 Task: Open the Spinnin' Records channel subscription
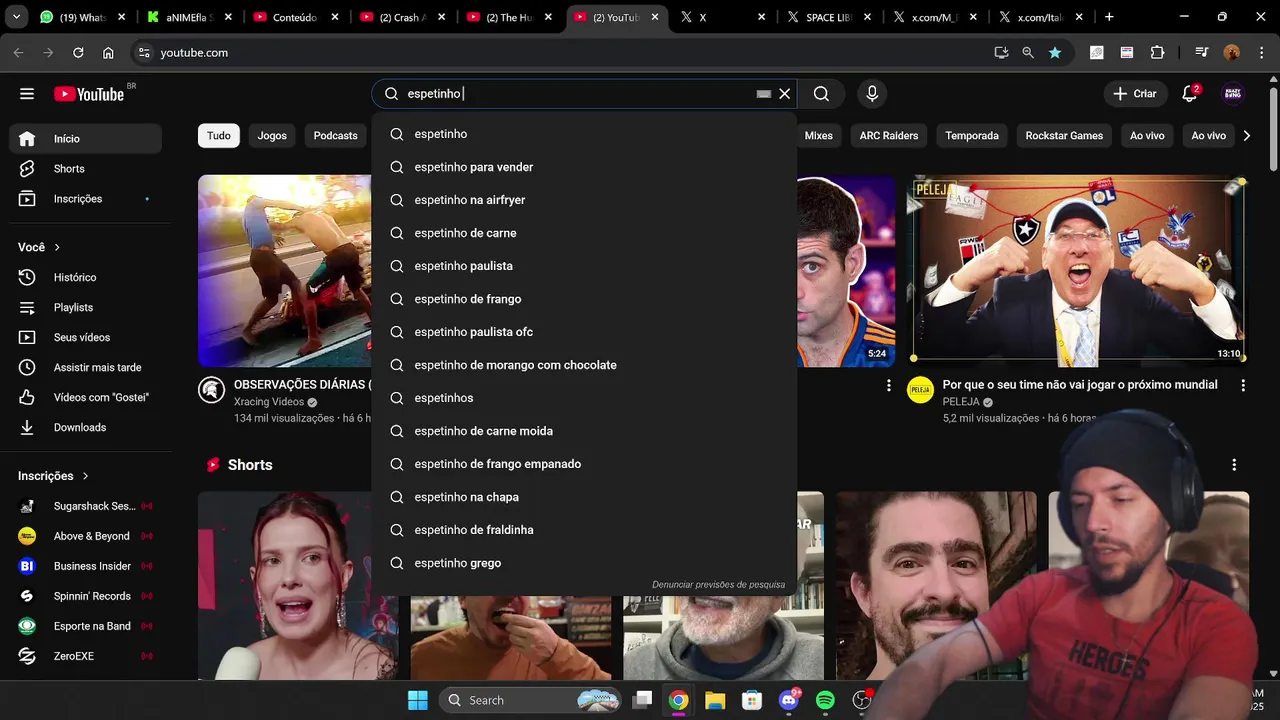[x=85, y=596]
